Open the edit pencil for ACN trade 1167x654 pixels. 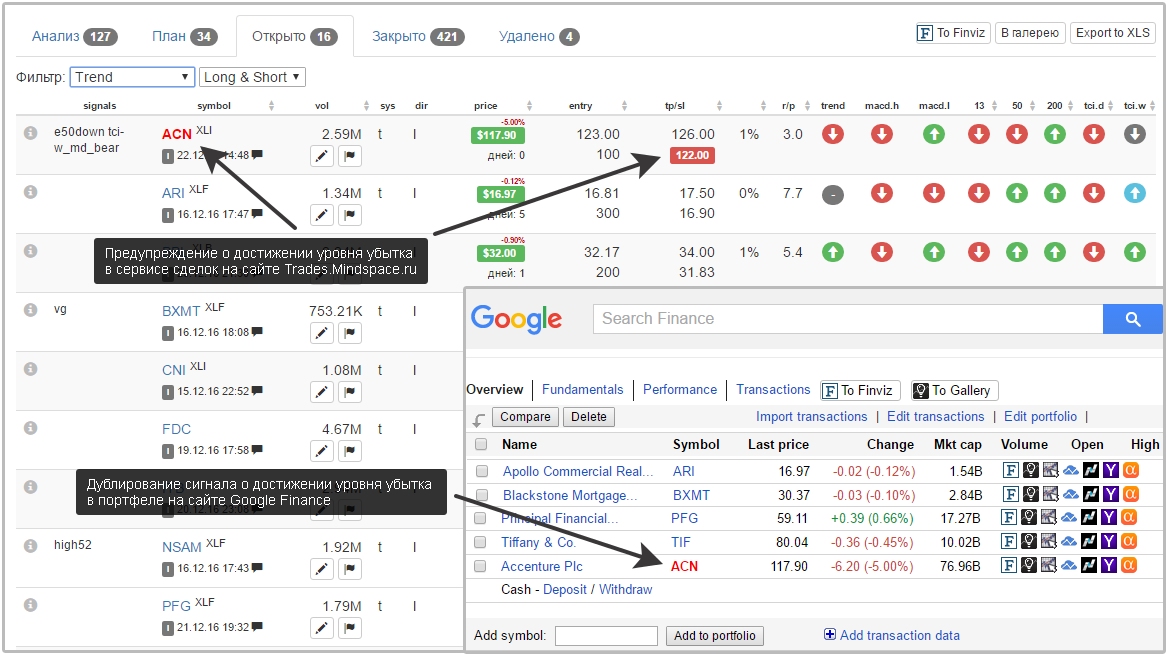[x=322, y=156]
